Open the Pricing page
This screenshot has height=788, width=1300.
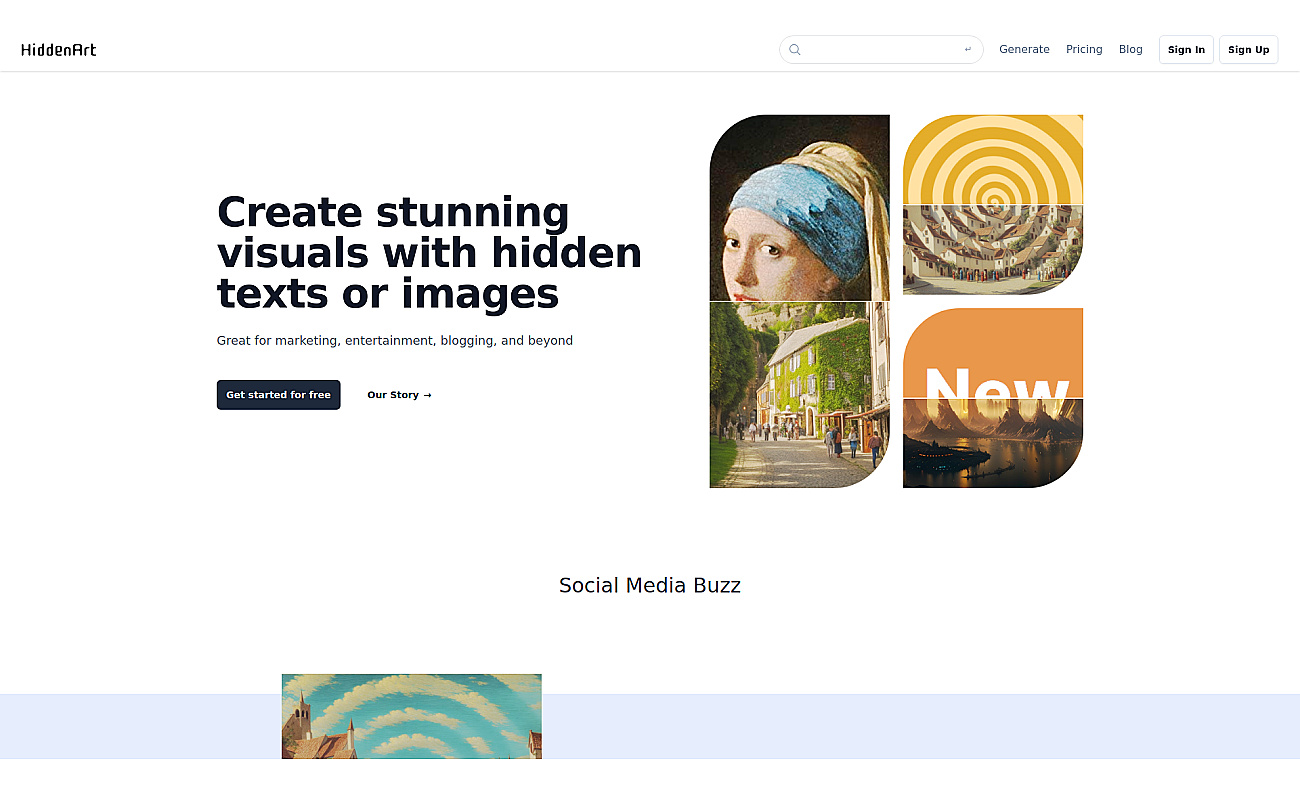point(1084,49)
